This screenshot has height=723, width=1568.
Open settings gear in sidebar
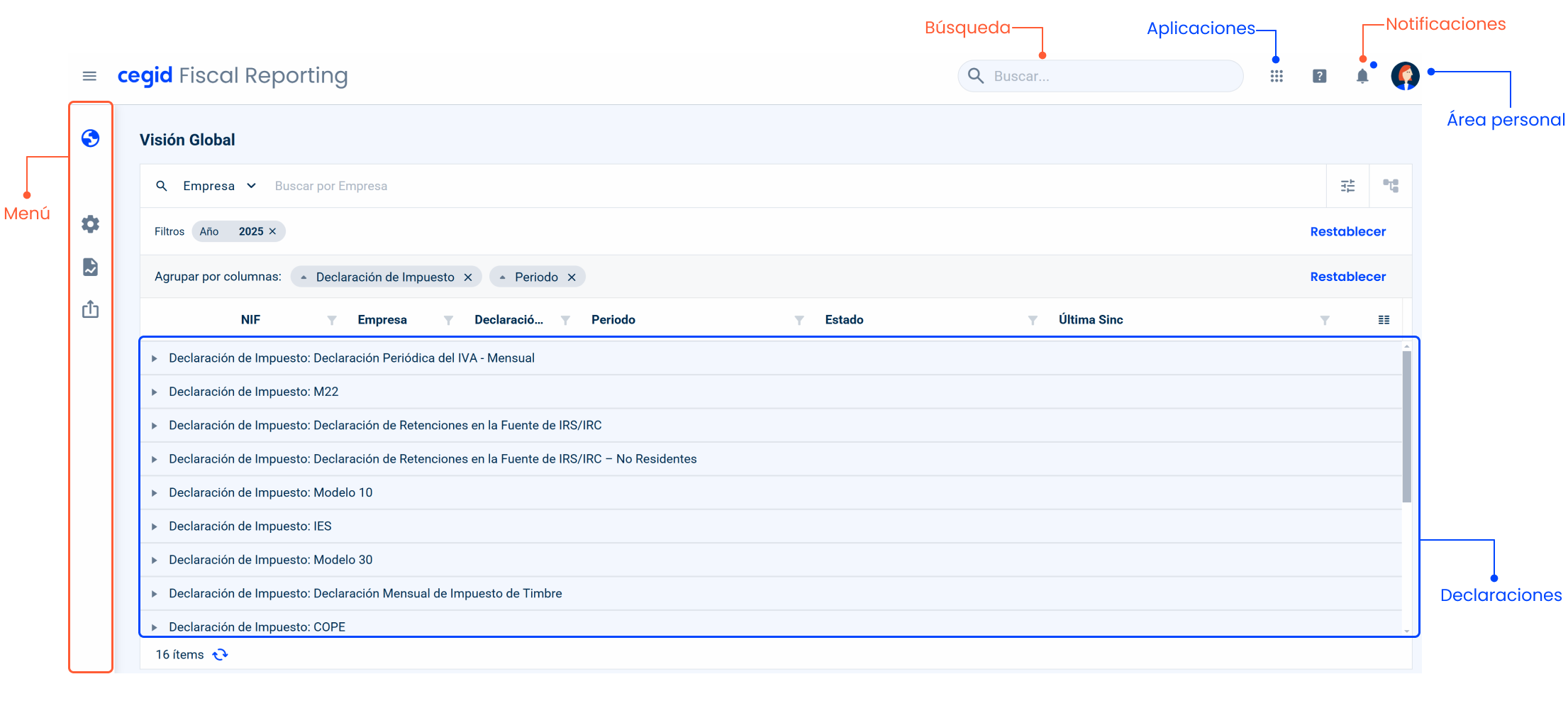[90, 224]
